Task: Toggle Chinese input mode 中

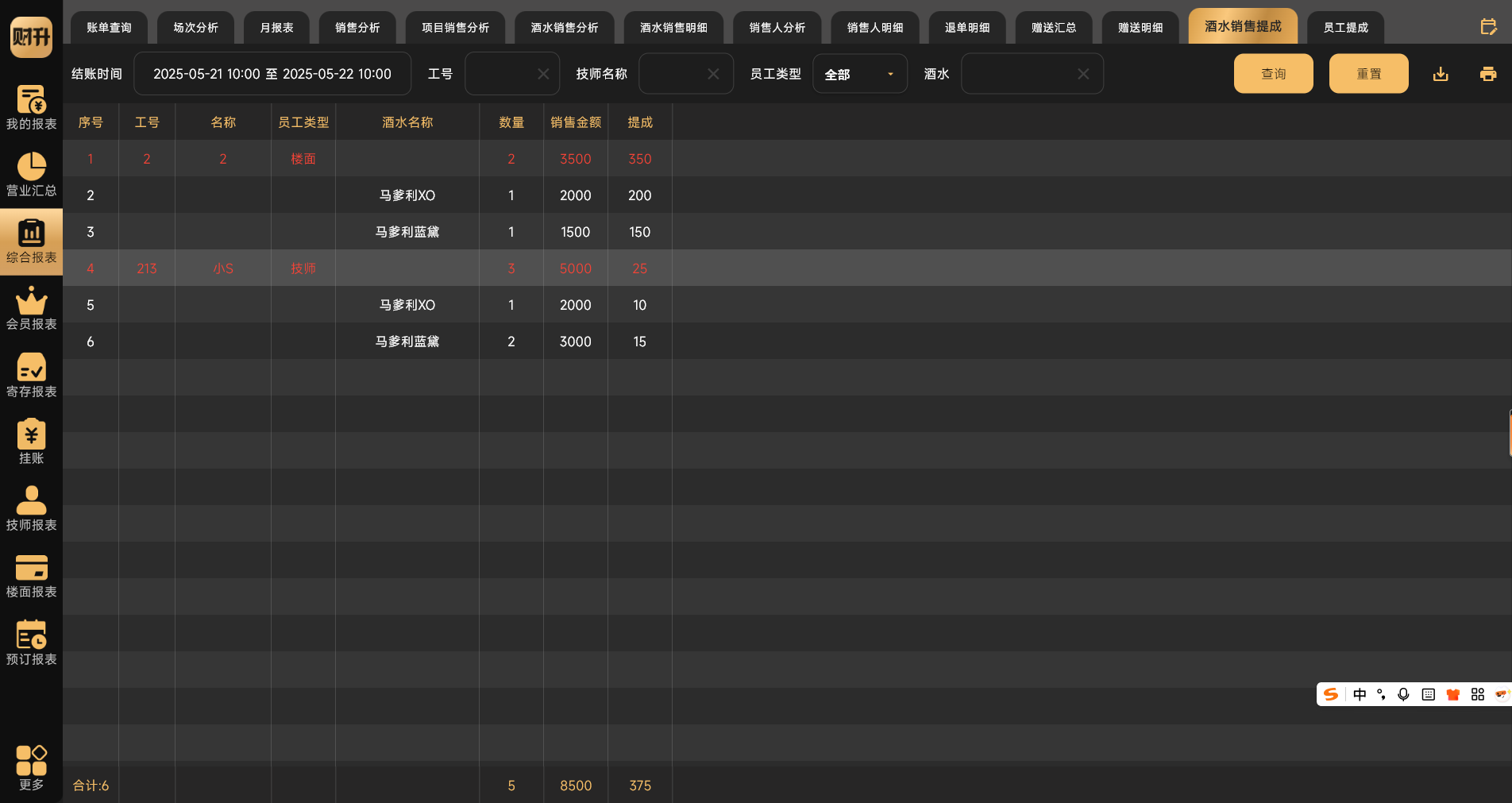Action: pyautogui.click(x=1360, y=694)
